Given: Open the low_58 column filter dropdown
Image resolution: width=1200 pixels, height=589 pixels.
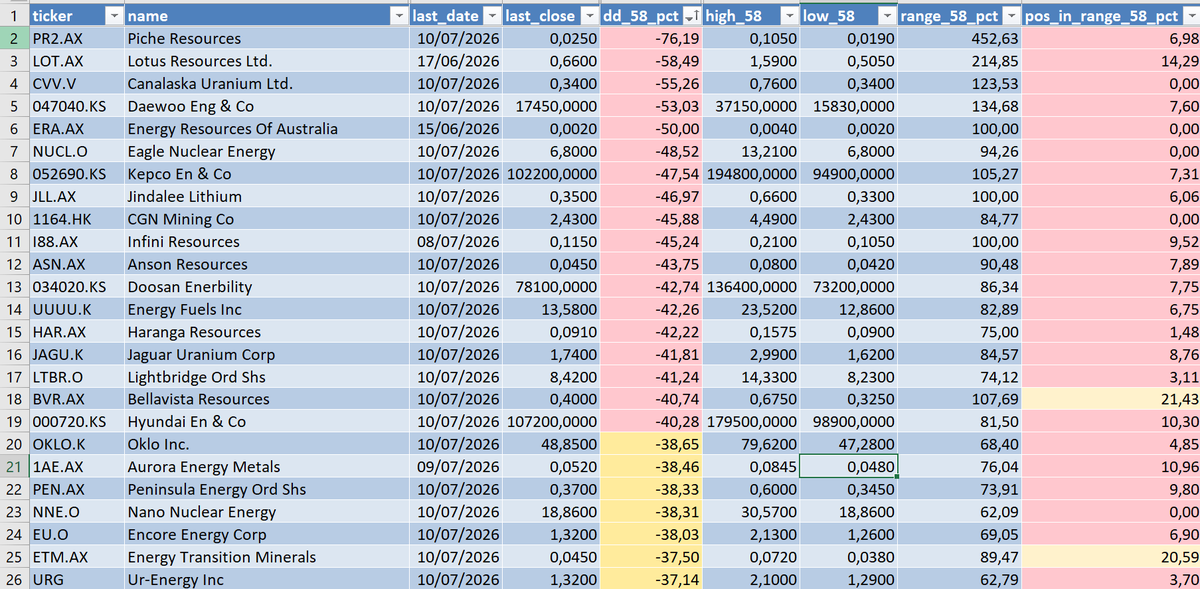Looking at the screenshot, I should pyautogui.click(x=887, y=16).
